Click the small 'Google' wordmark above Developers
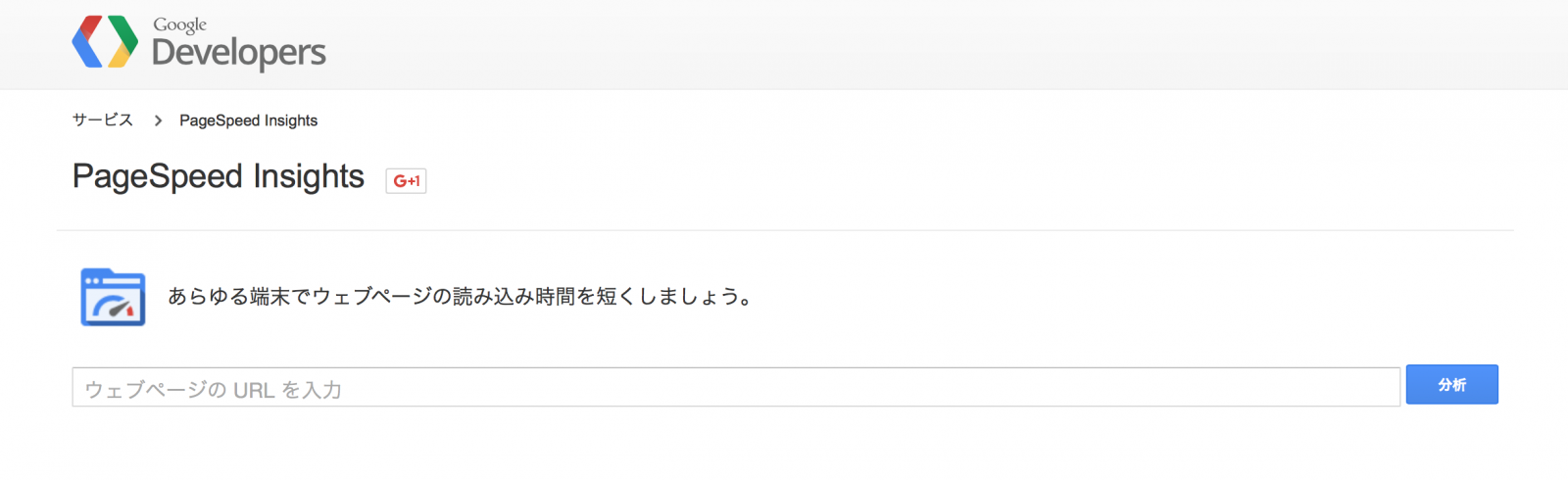This screenshot has height=480, width=1568. (179, 24)
